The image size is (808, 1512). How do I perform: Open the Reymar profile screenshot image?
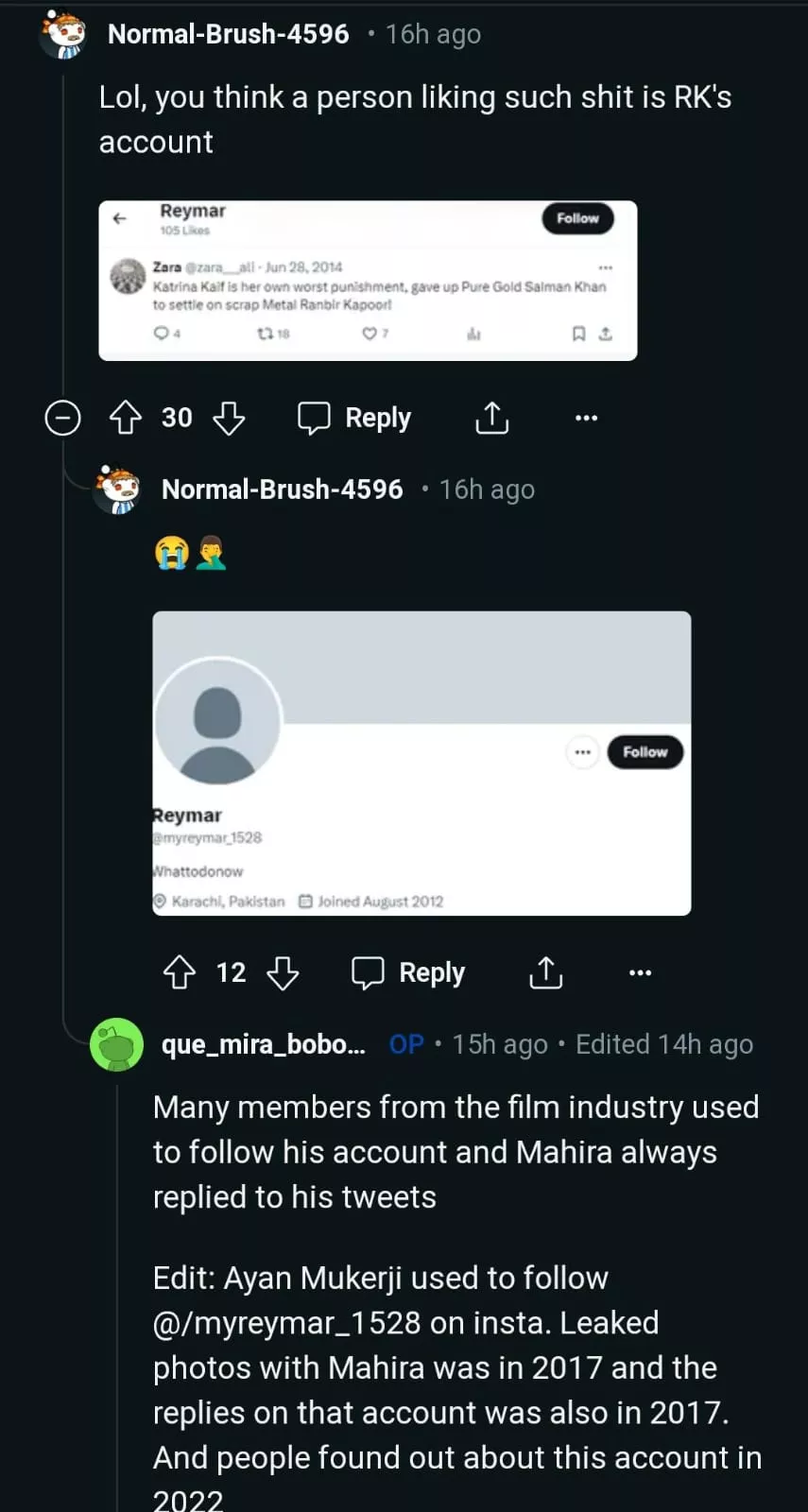pos(421,763)
